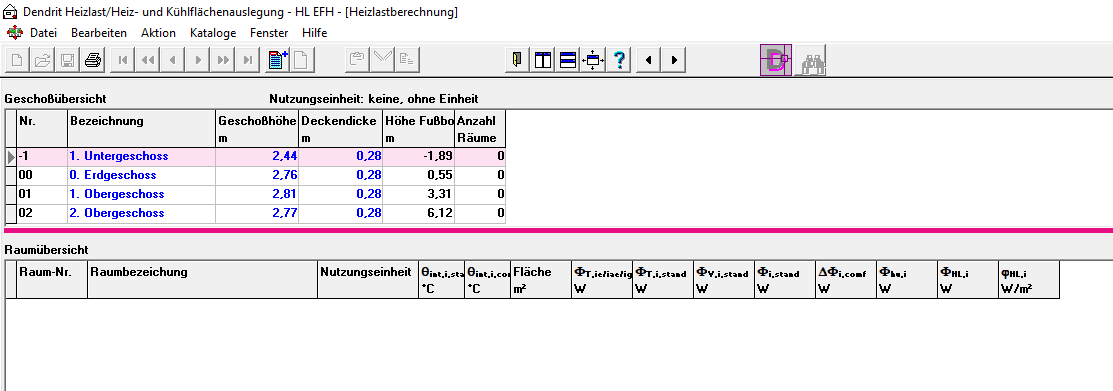Click the blank page icon beside add entry
The width and height of the screenshot is (1113, 391).
(x=302, y=60)
